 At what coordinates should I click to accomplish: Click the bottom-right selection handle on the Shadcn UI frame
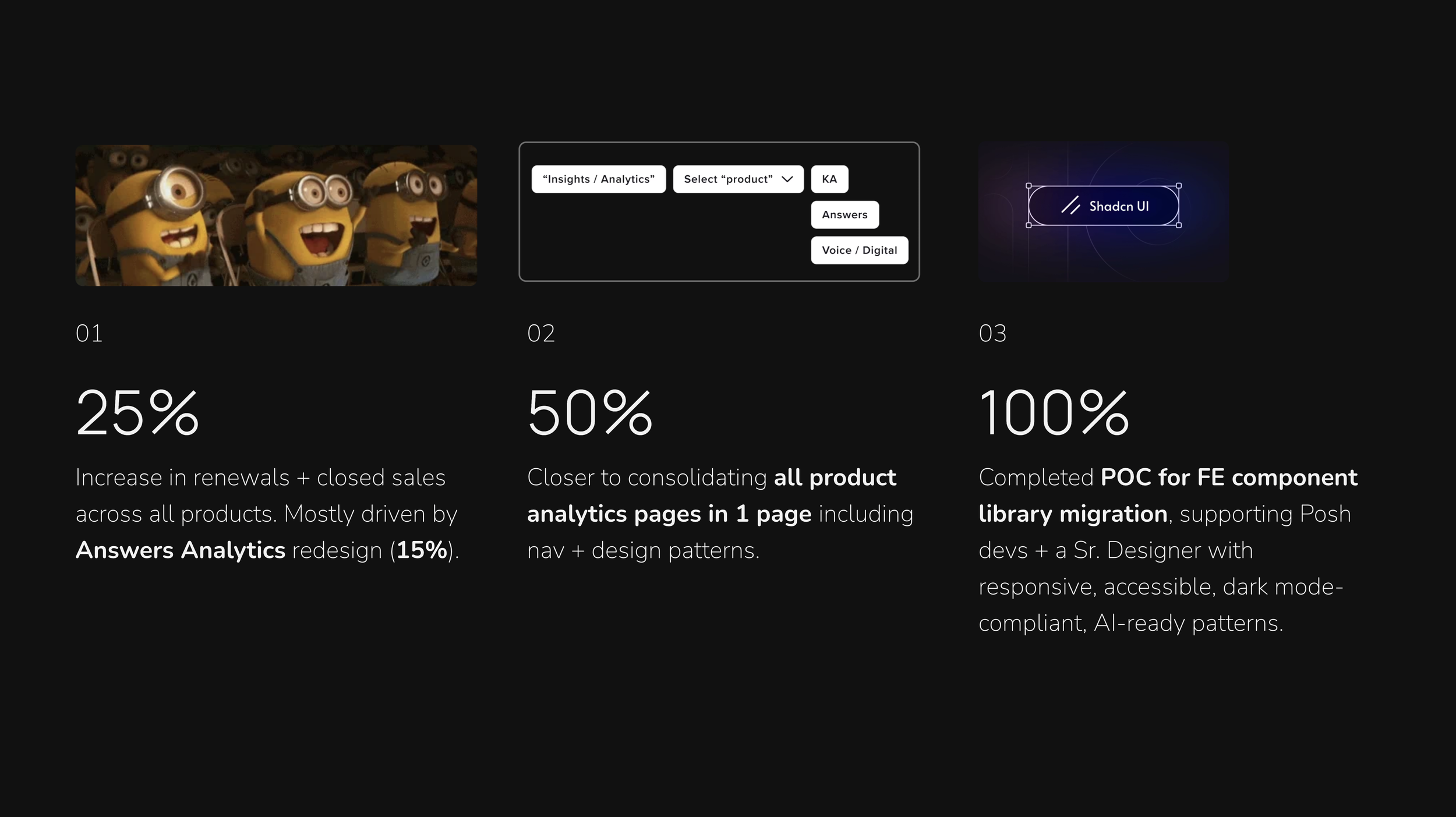tap(1179, 225)
